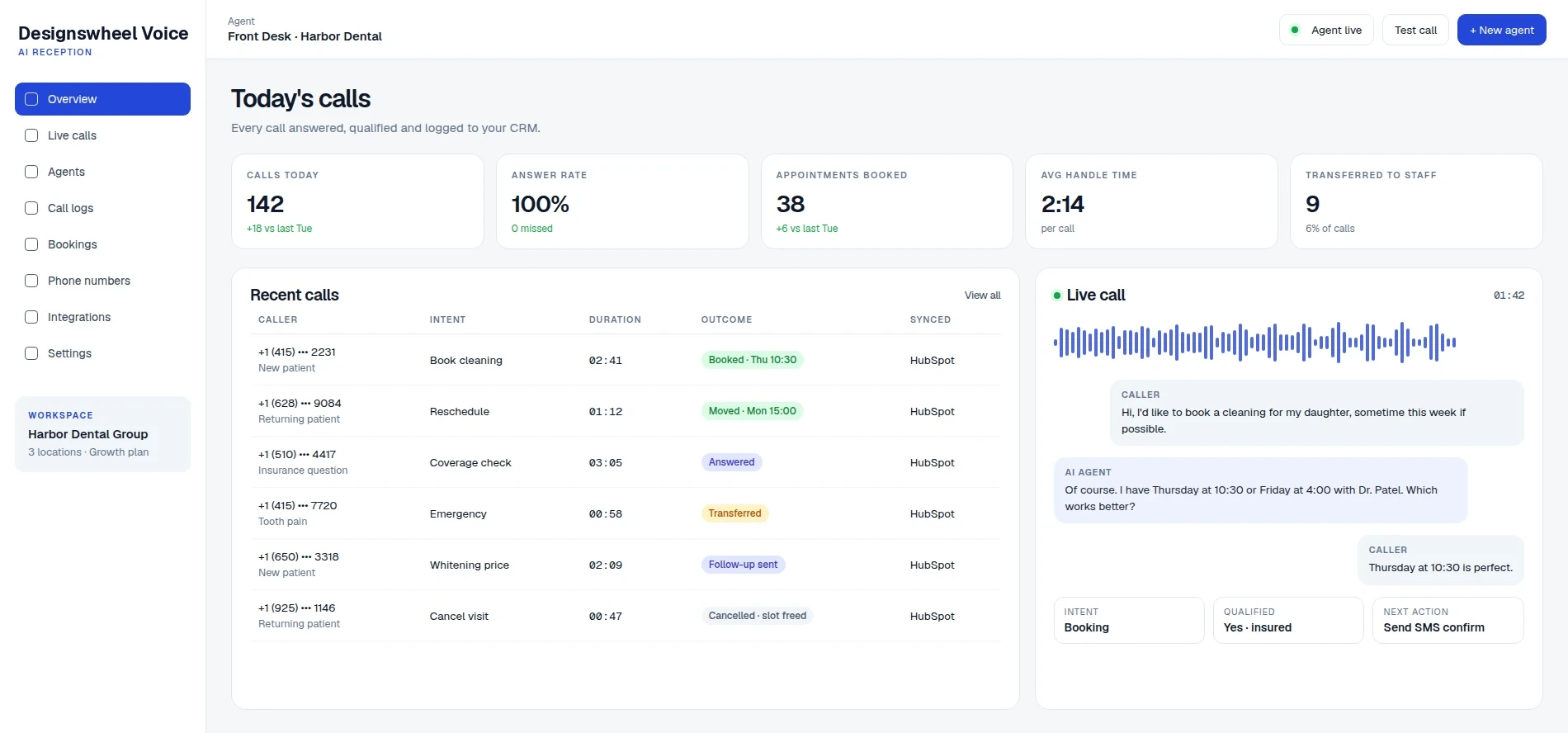
Task: Select the Emergency intent cell
Action: tap(458, 514)
